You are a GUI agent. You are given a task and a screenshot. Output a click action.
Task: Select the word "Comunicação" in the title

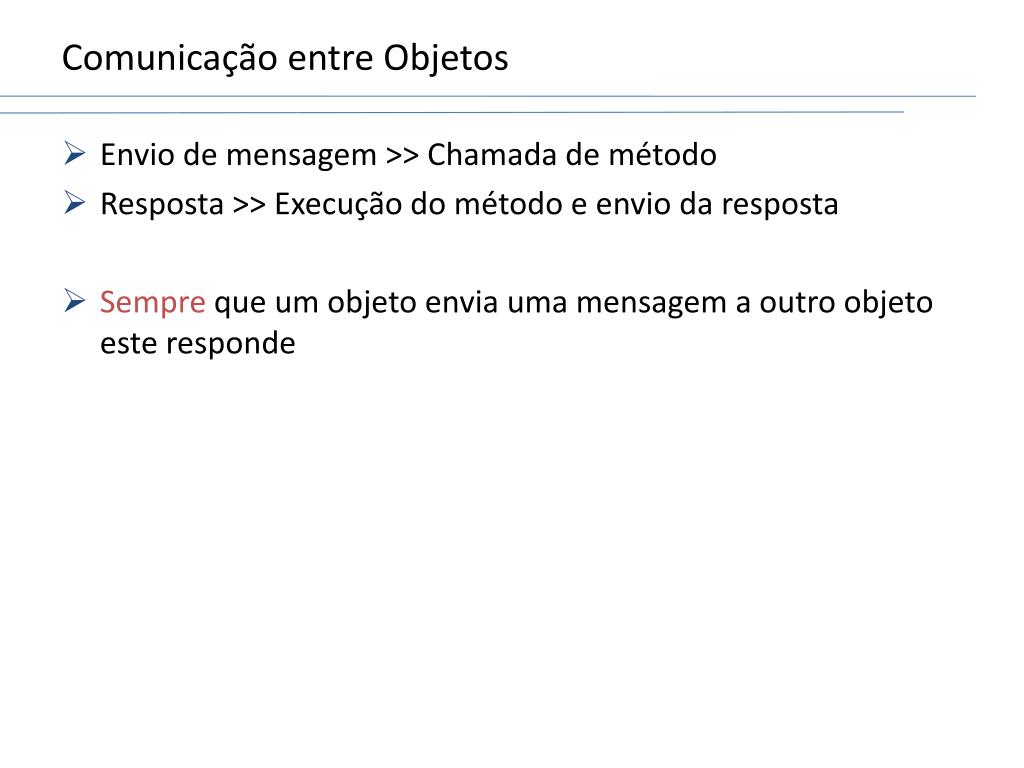pyautogui.click(x=170, y=59)
